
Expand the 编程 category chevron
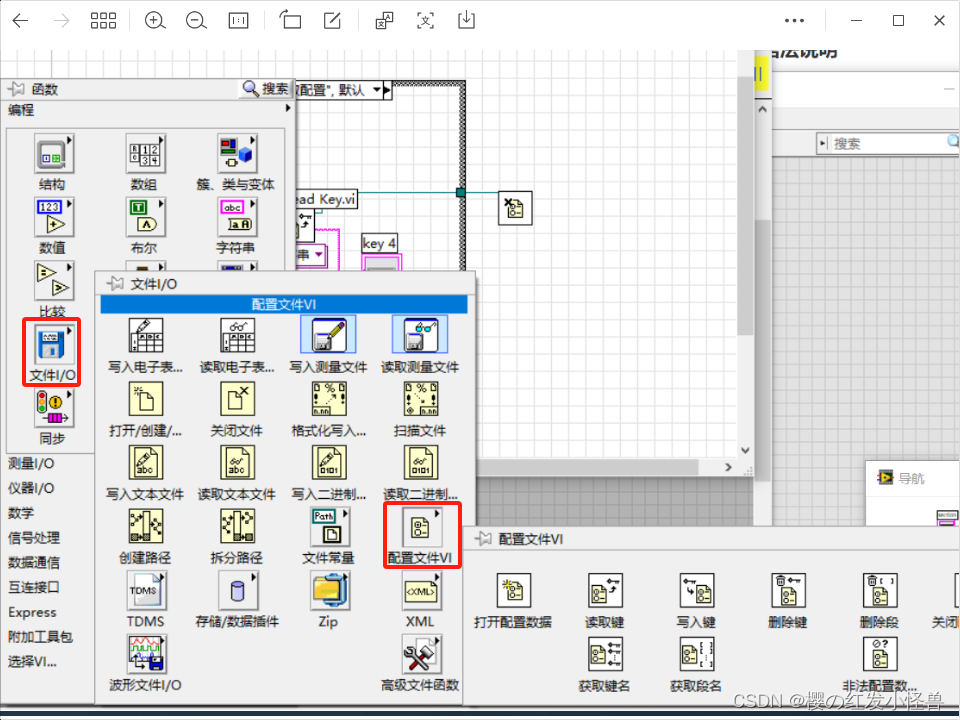tap(289, 110)
